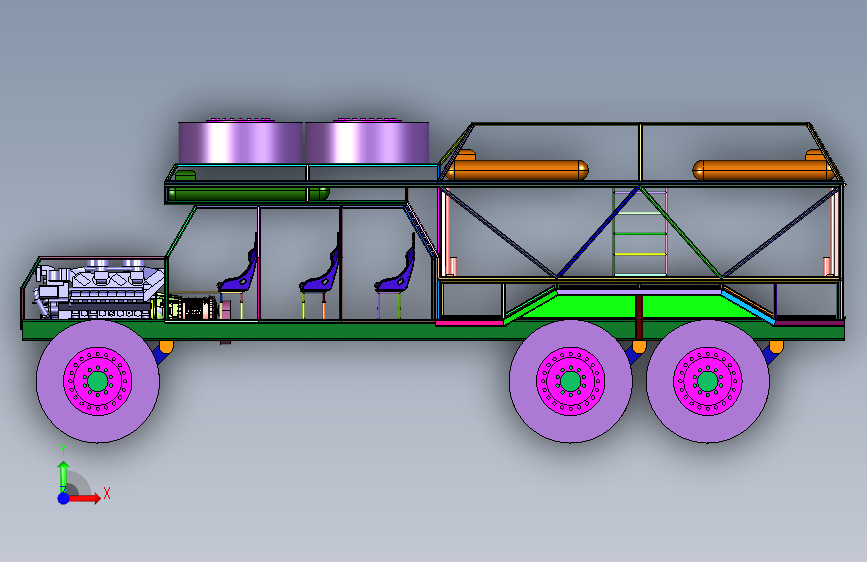The image size is (867, 562).
Task: Select the left purple cylindrical roof tank
Action: (241, 142)
